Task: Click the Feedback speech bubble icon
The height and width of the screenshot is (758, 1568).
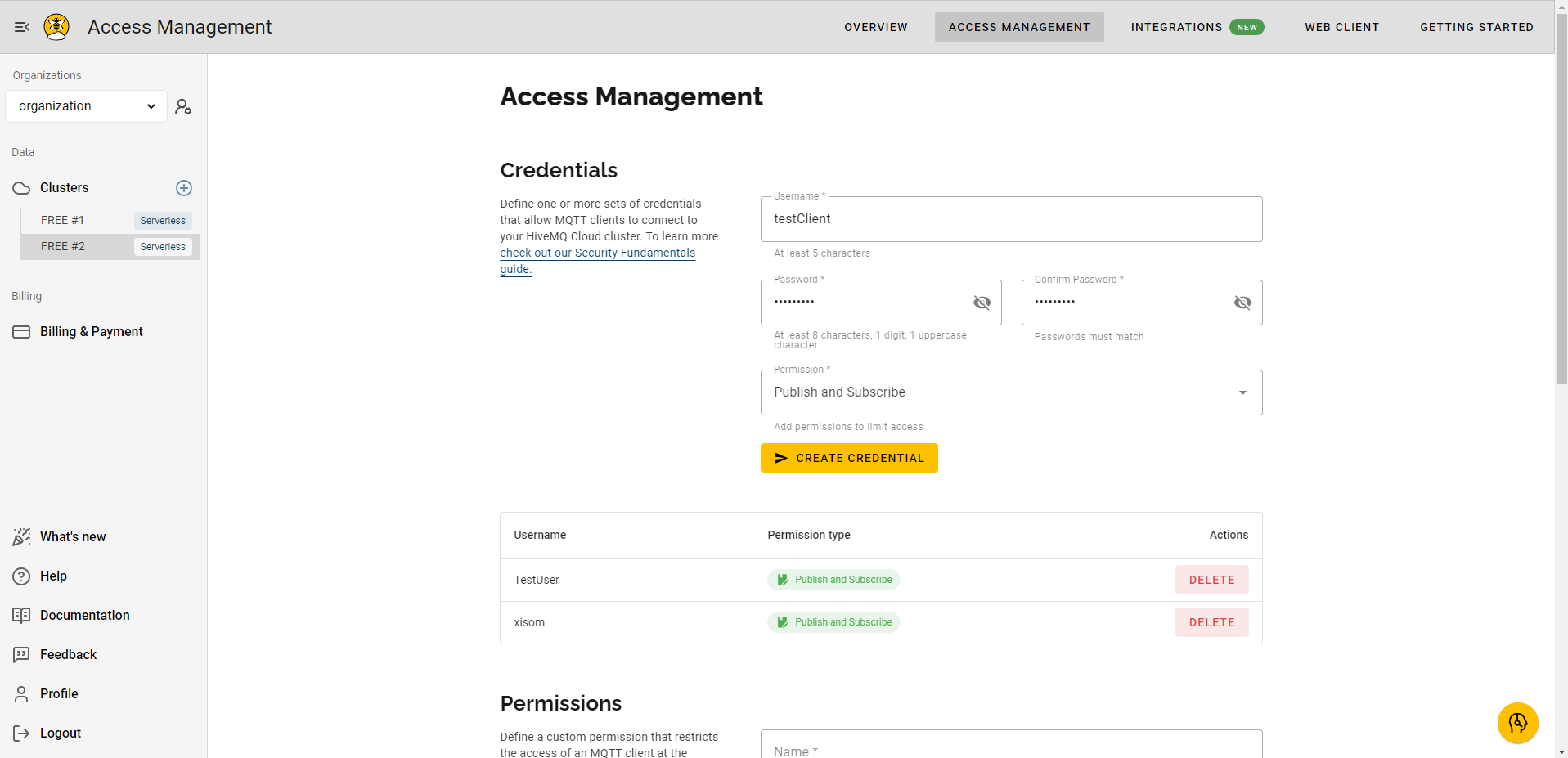Action: coord(21,655)
